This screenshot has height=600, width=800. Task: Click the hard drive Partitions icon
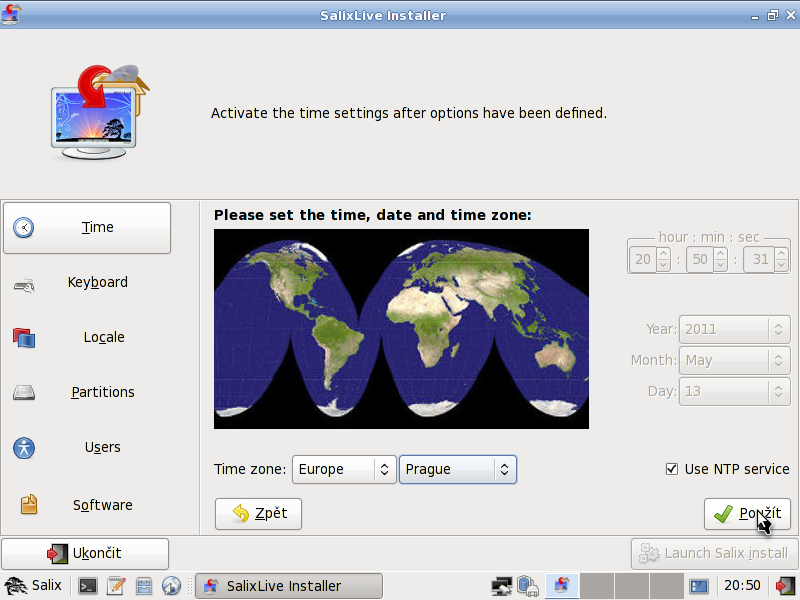click(24, 392)
